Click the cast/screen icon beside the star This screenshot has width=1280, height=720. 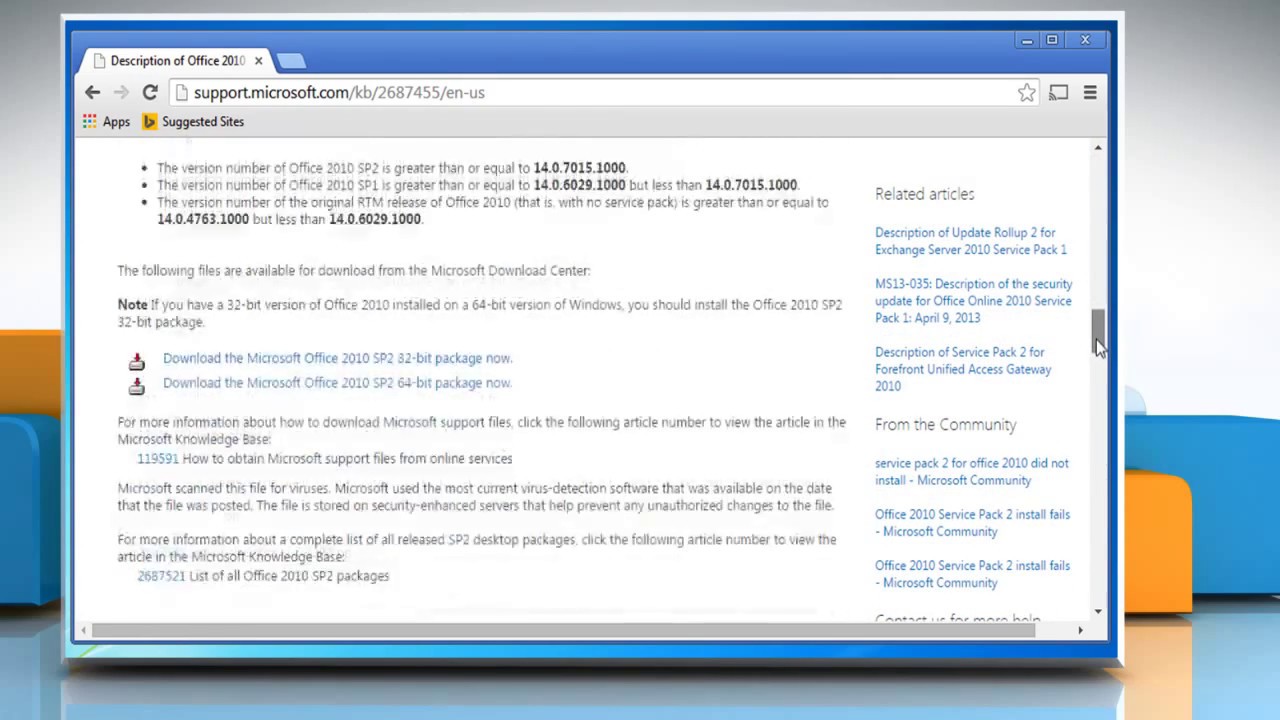pyautogui.click(x=1058, y=93)
